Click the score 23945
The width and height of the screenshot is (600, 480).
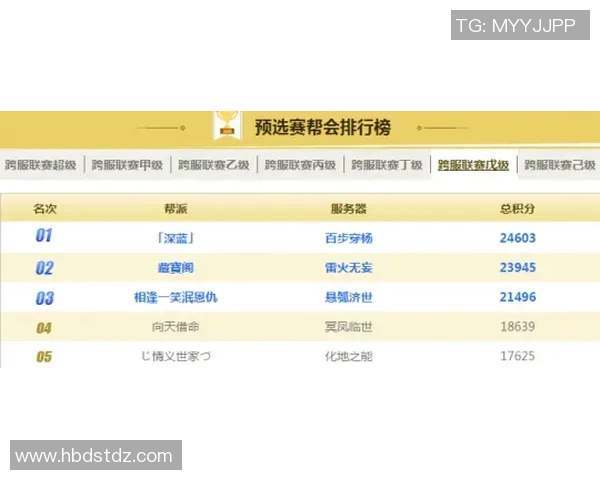click(518, 268)
